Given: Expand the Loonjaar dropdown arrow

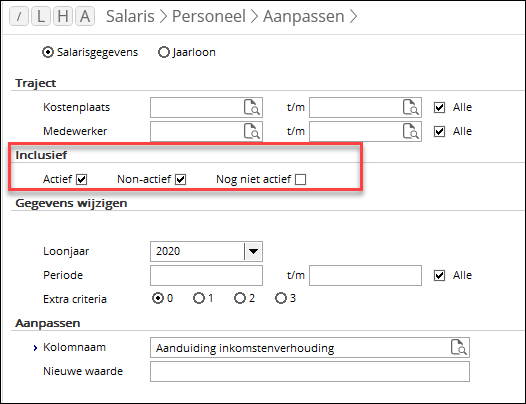Looking at the screenshot, I should pos(253,251).
